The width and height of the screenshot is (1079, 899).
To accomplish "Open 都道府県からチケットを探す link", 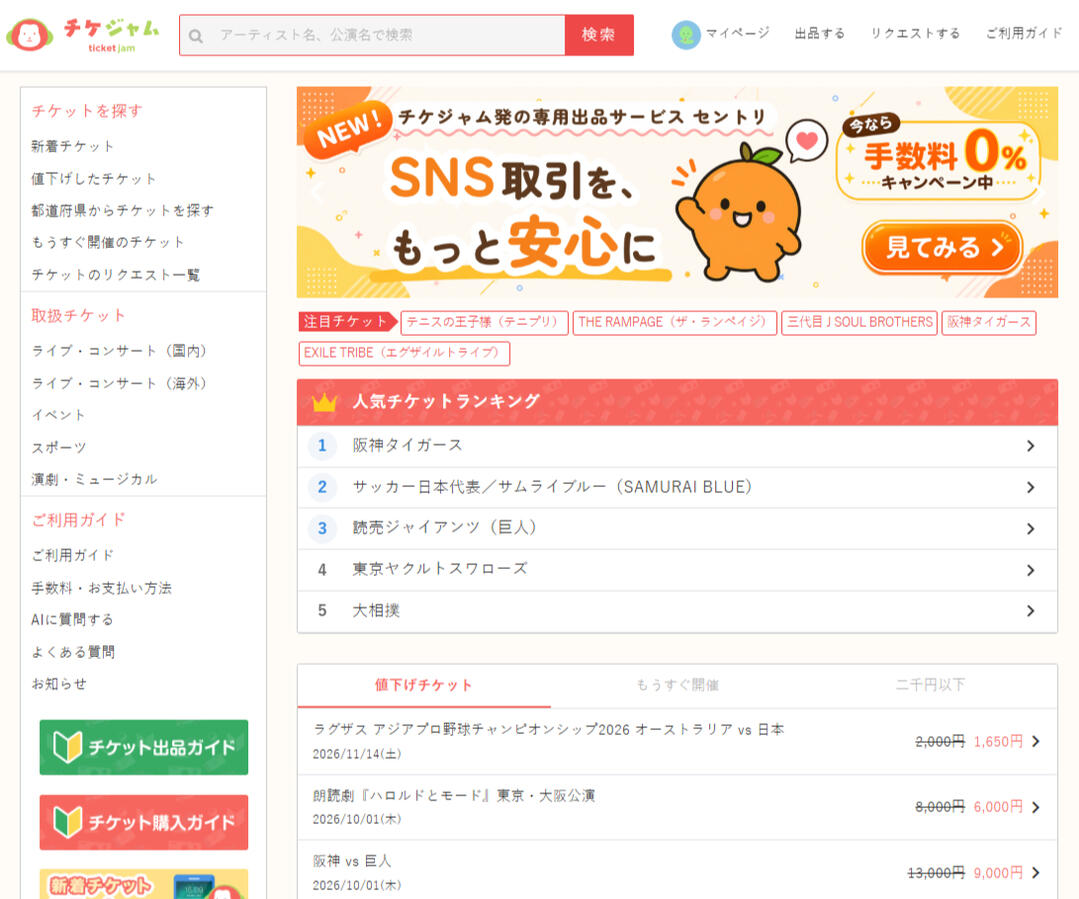I will (x=122, y=210).
